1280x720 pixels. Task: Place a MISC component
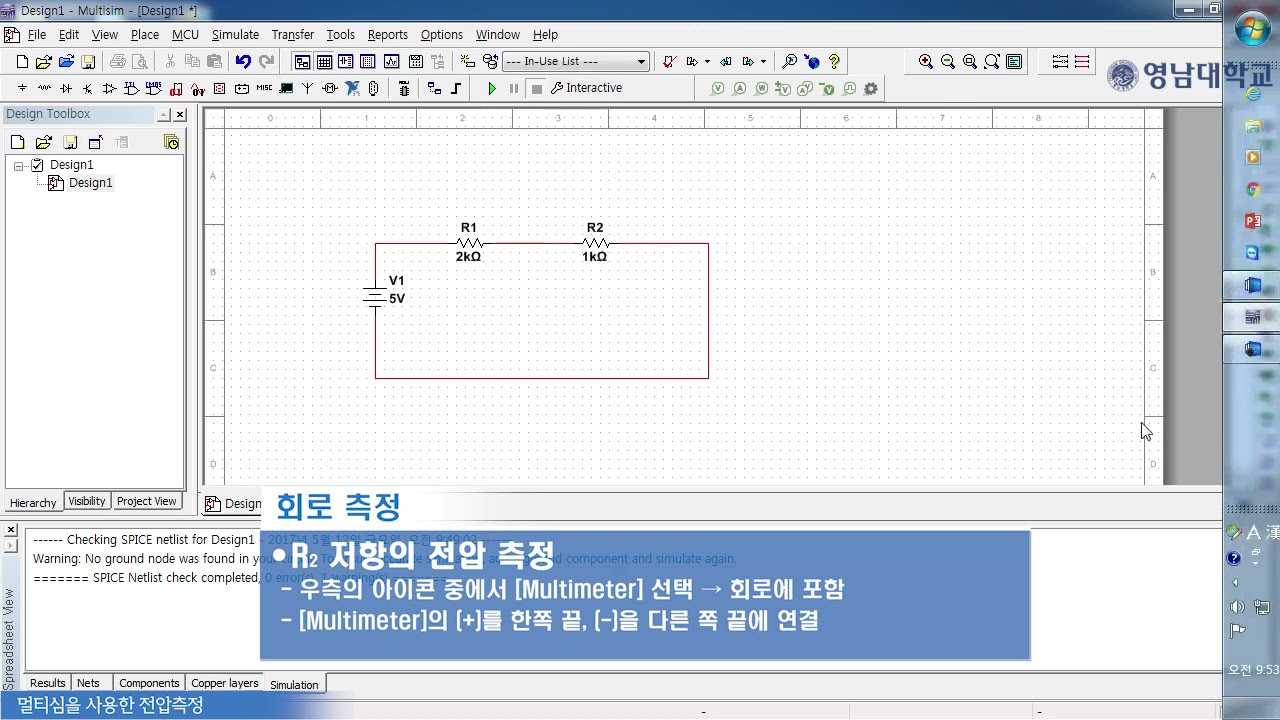pyautogui.click(x=264, y=88)
